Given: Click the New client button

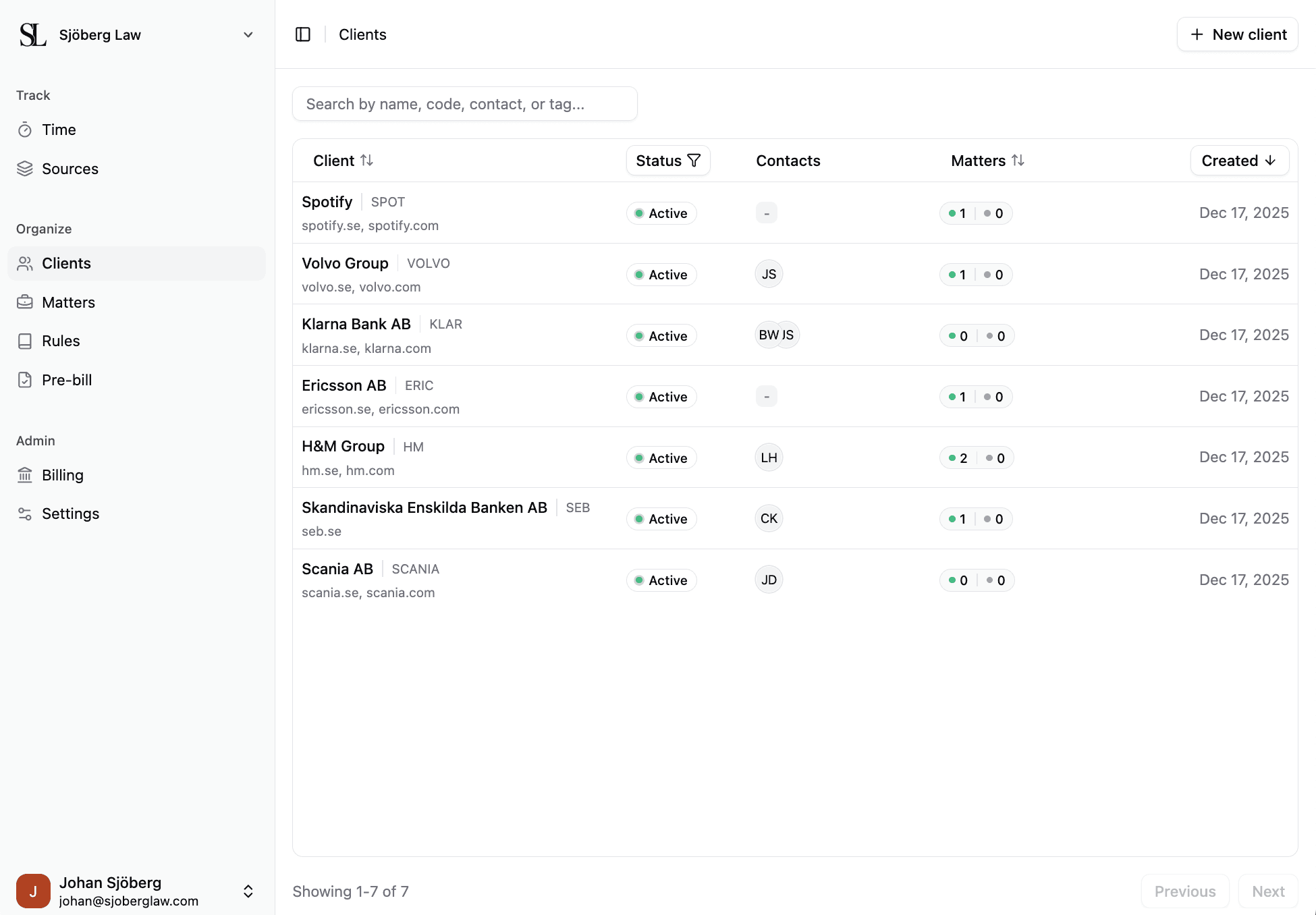Looking at the screenshot, I should [1237, 34].
